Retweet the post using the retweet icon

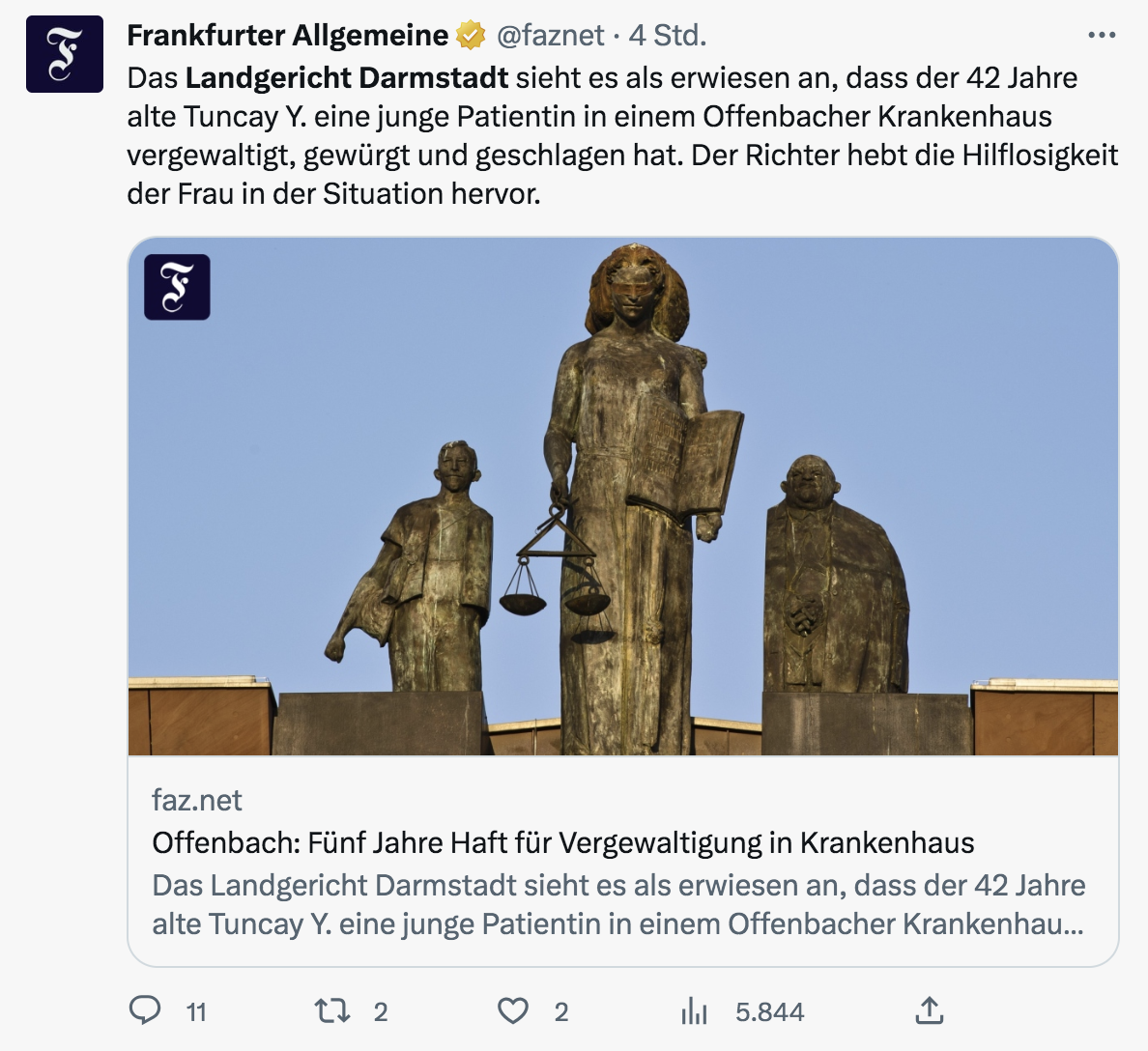[x=331, y=1011]
